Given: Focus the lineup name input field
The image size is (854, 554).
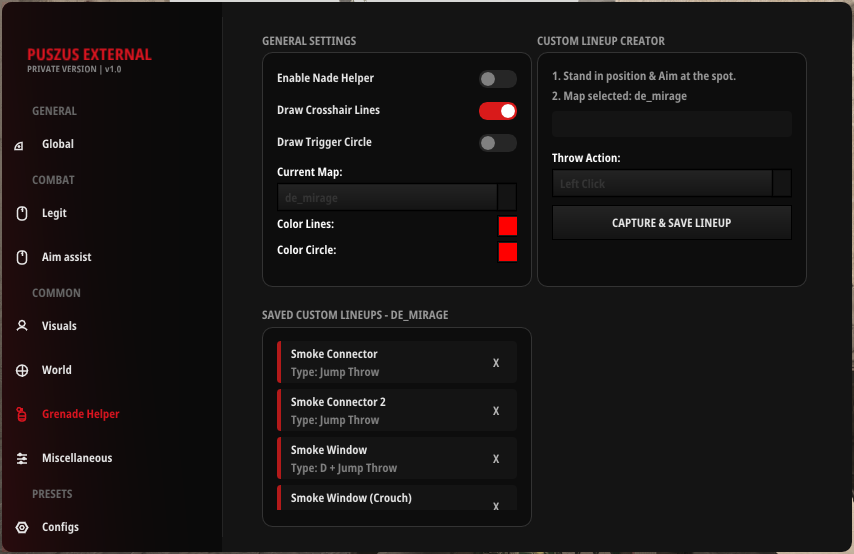Looking at the screenshot, I should [x=672, y=124].
